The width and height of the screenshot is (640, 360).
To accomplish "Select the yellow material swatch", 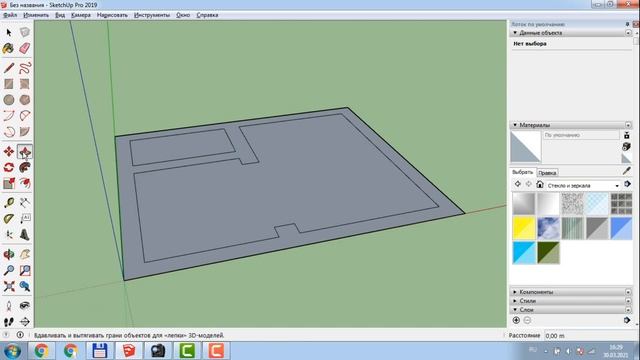I will [x=524, y=228].
